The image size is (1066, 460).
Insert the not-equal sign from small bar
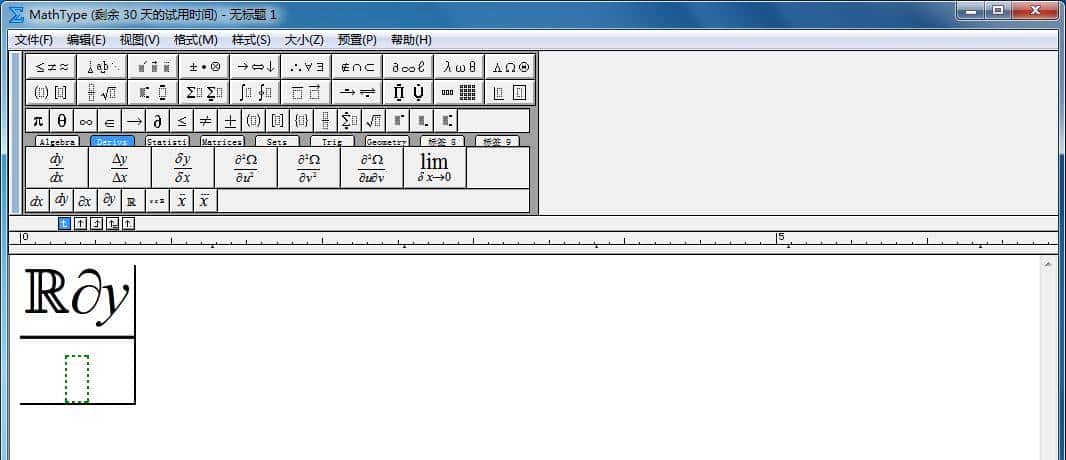click(205, 121)
